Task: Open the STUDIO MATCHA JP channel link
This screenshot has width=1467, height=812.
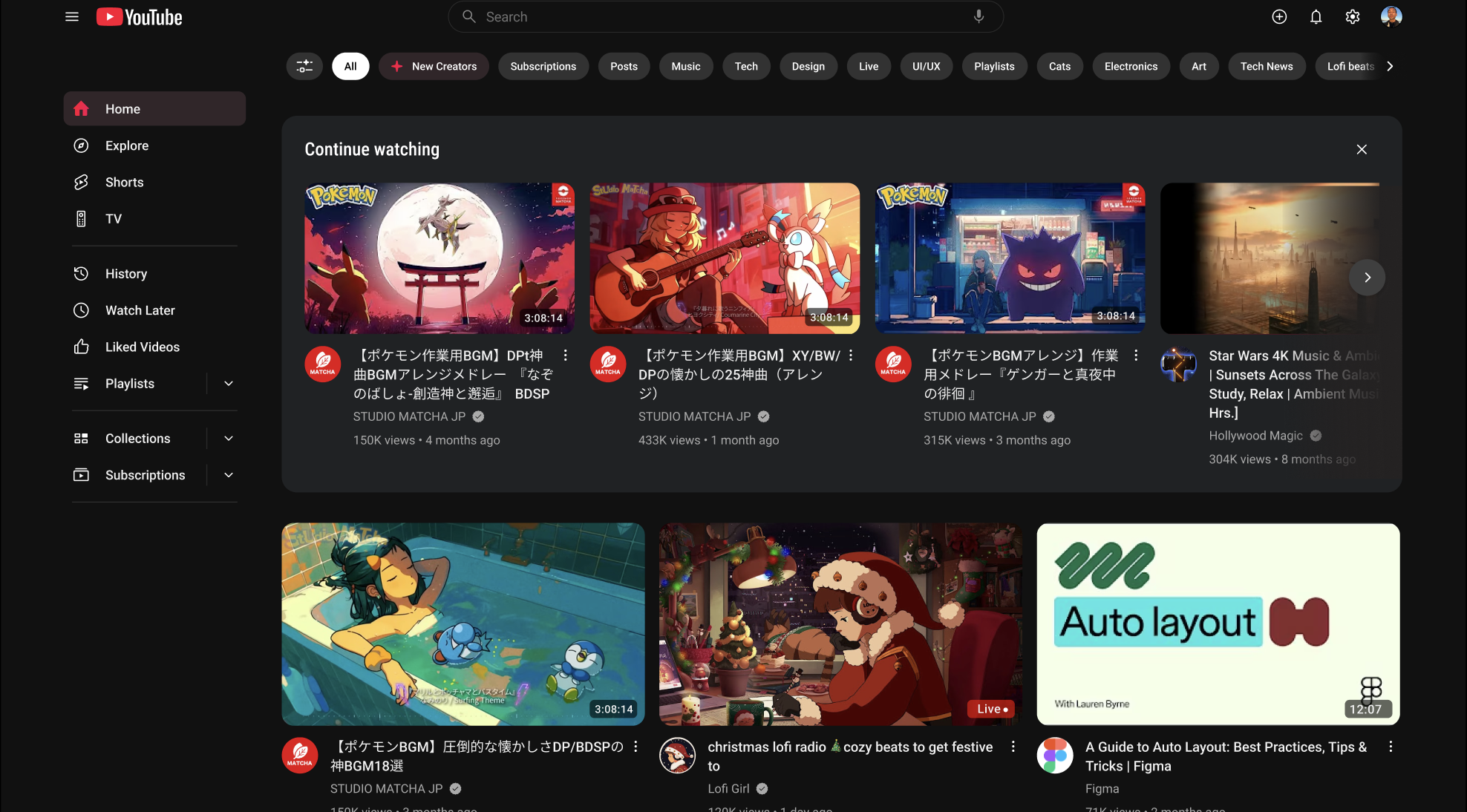Action: point(409,416)
